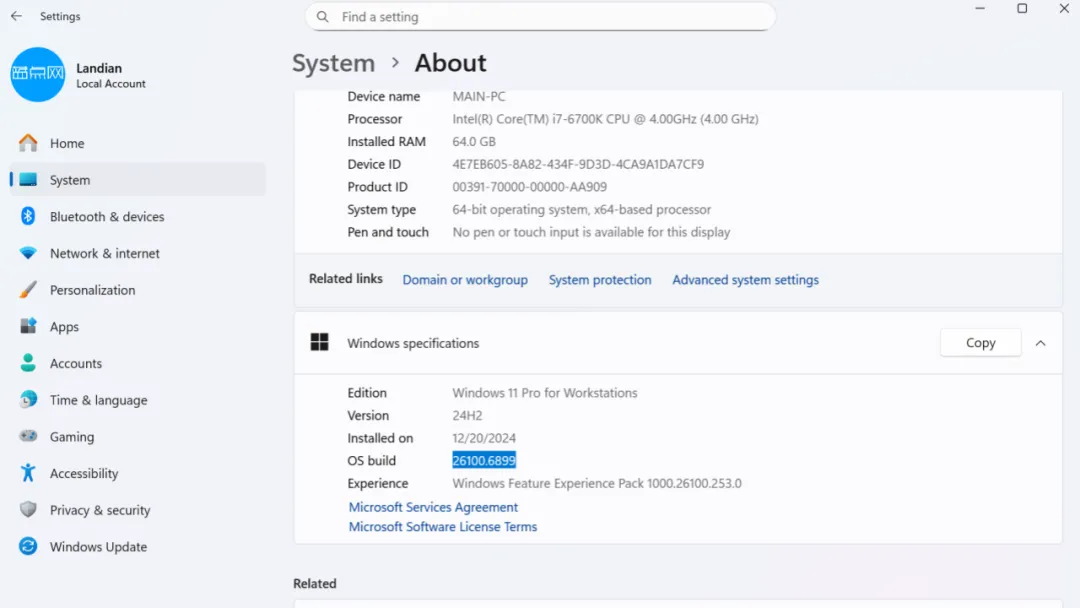Collapse the Windows specifications section
1080x608 pixels.
[1040, 343]
